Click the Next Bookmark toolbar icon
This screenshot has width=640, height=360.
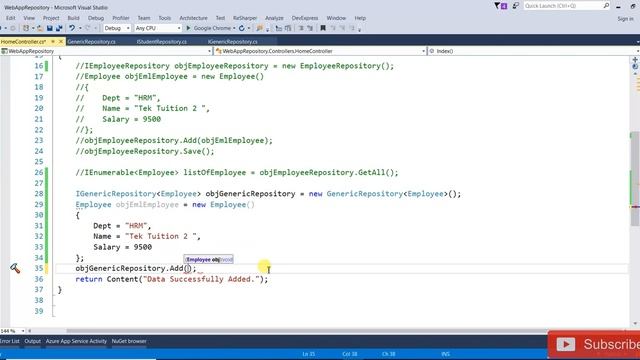click(x=342, y=28)
